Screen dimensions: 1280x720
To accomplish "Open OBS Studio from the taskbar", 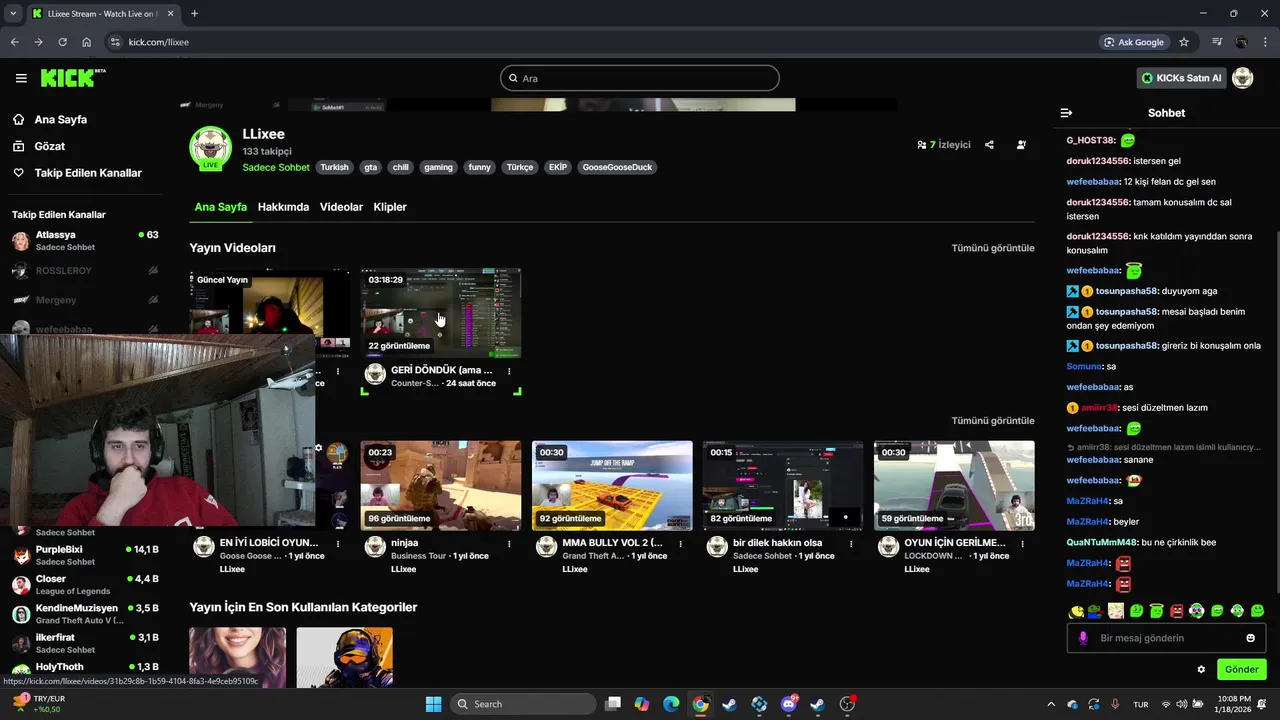I will pos(847,704).
